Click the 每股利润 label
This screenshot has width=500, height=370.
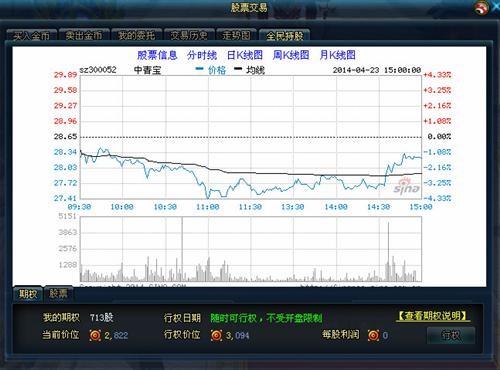click(x=341, y=335)
